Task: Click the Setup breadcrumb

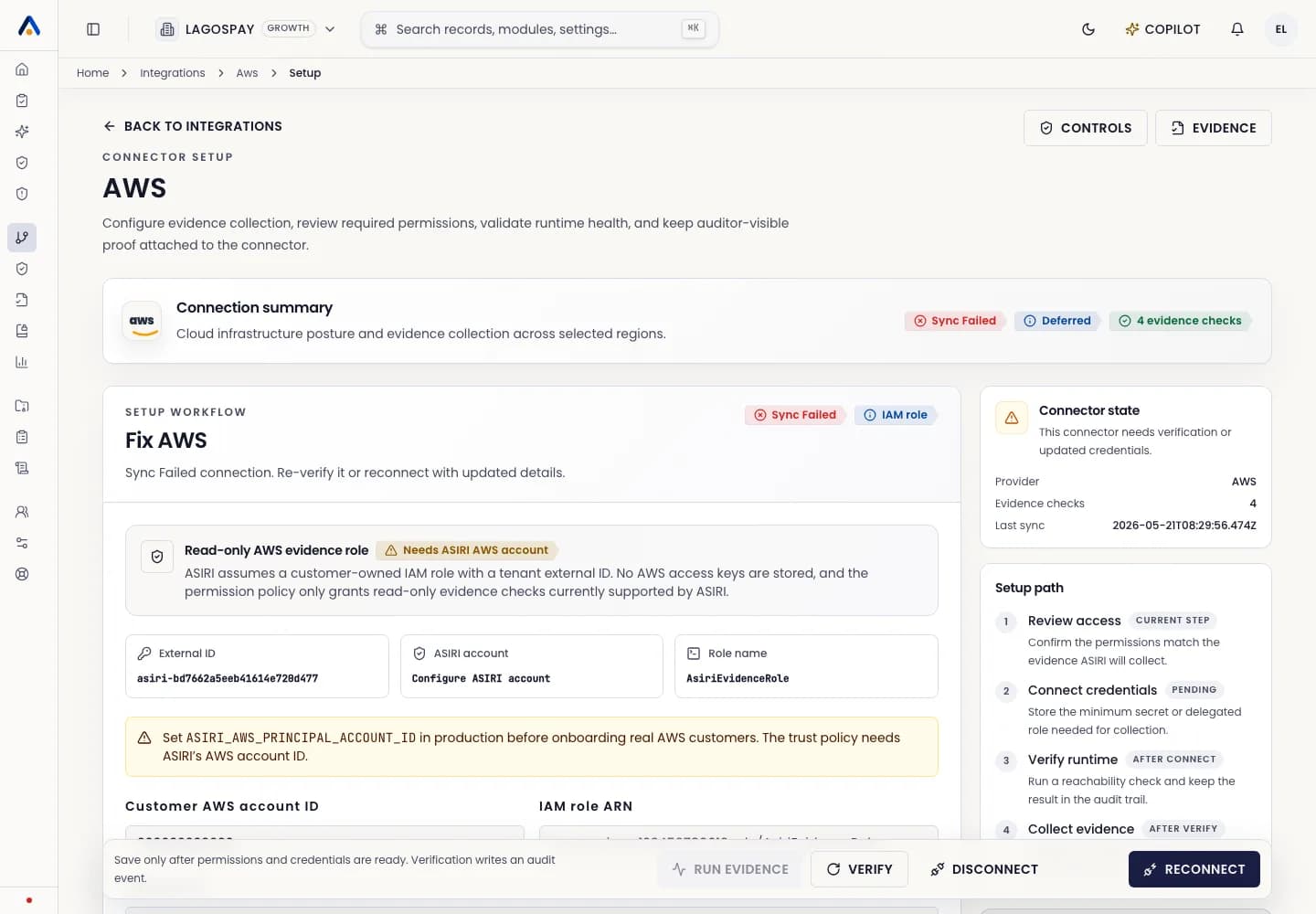Action: click(305, 73)
